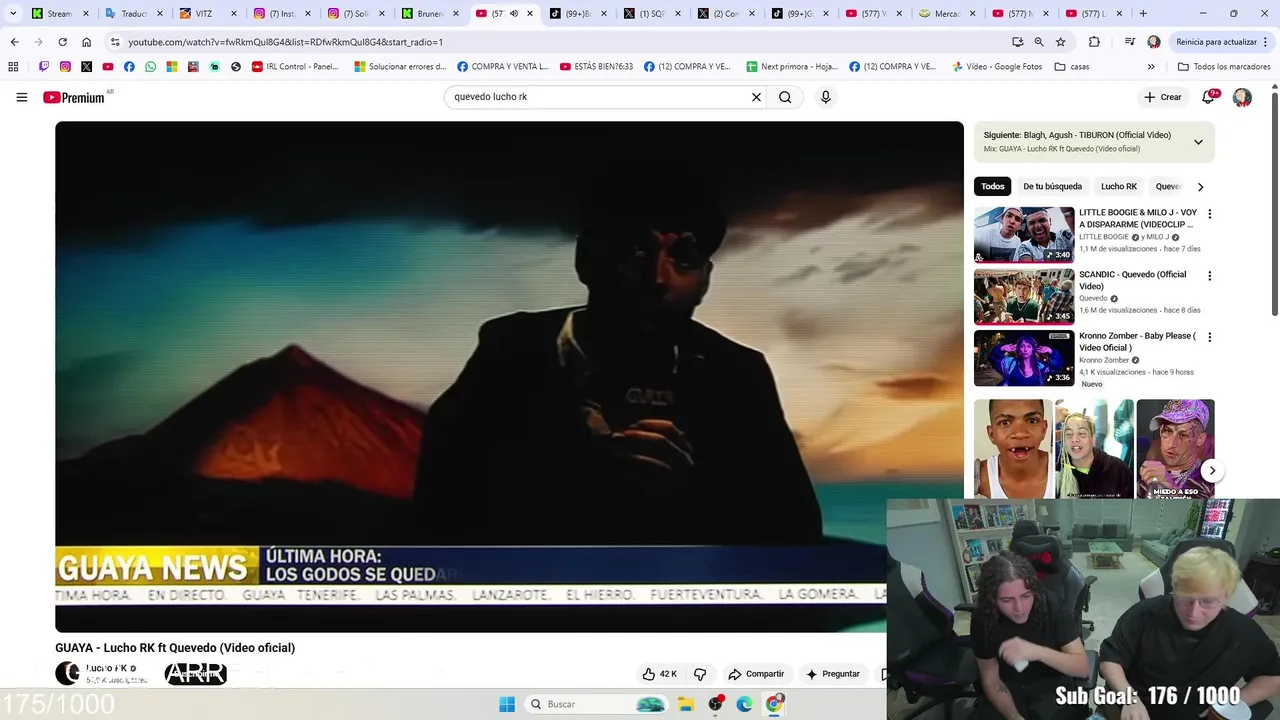Viewport: 1280px width, 720px height.
Task: Open Chrome extensions puzzle icon
Action: [x=1094, y=42]
